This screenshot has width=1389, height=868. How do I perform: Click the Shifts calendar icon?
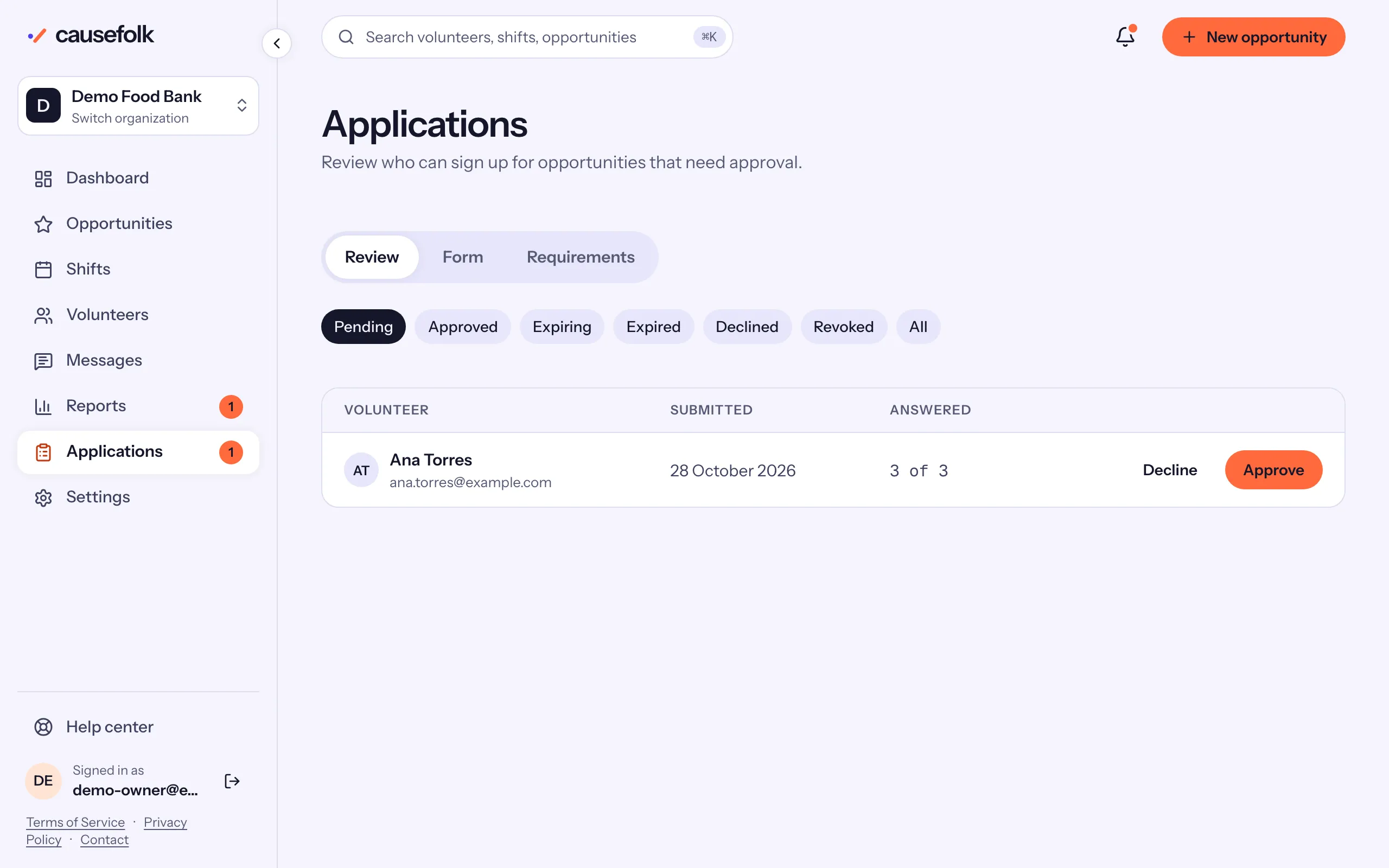click(43, 269)
